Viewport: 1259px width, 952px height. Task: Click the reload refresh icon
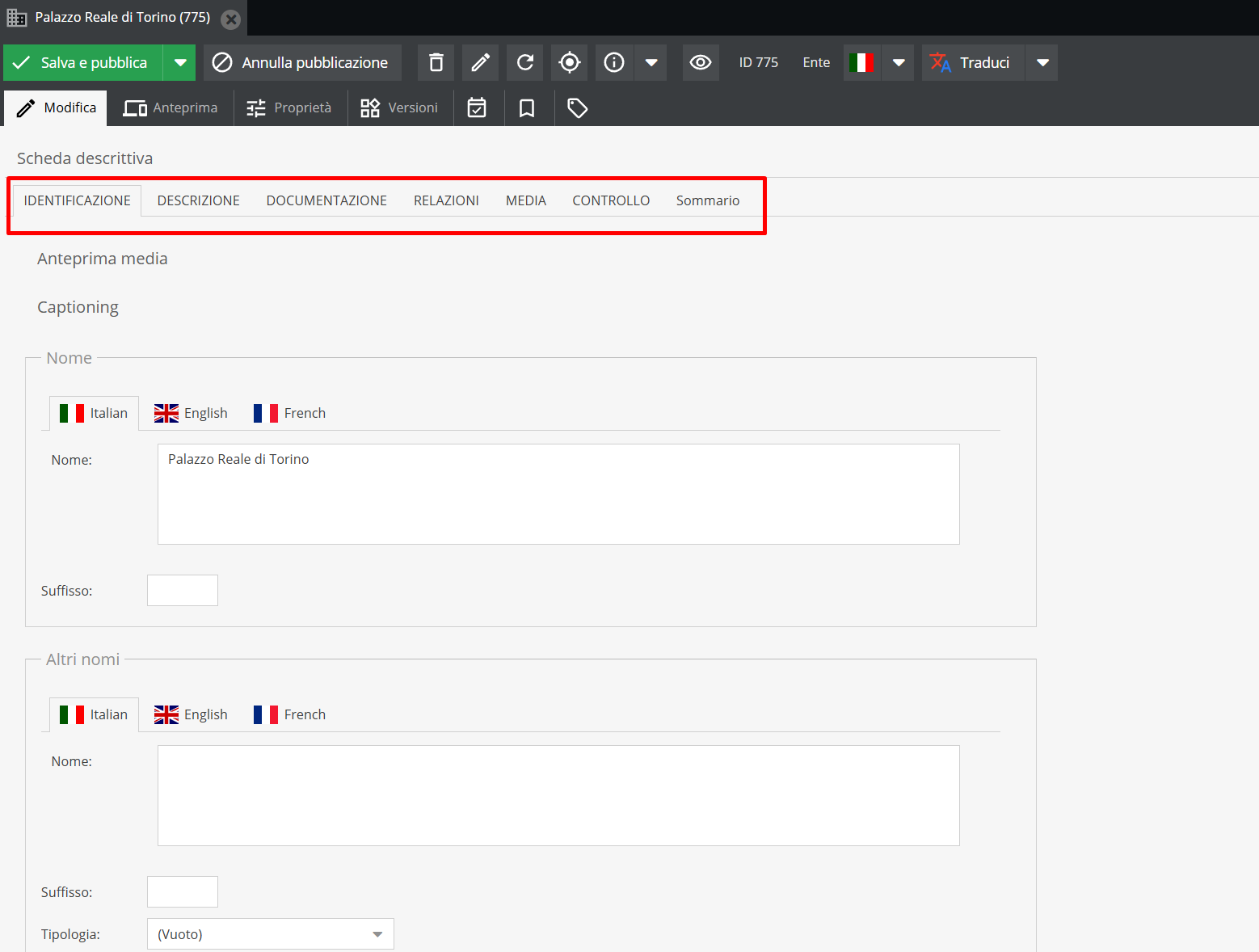(524, 62)
